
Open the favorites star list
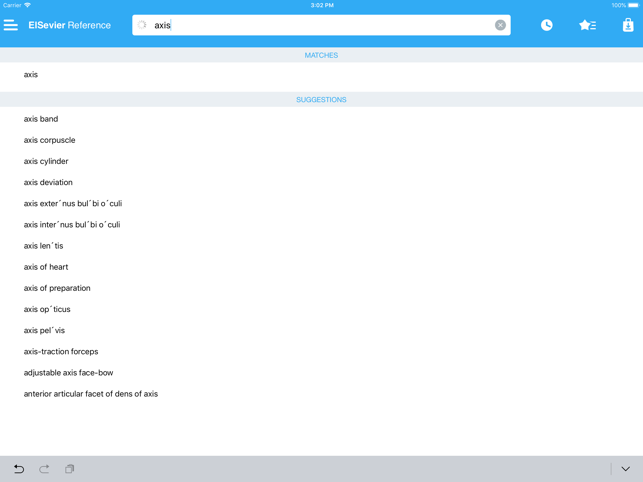click(587, 25)
